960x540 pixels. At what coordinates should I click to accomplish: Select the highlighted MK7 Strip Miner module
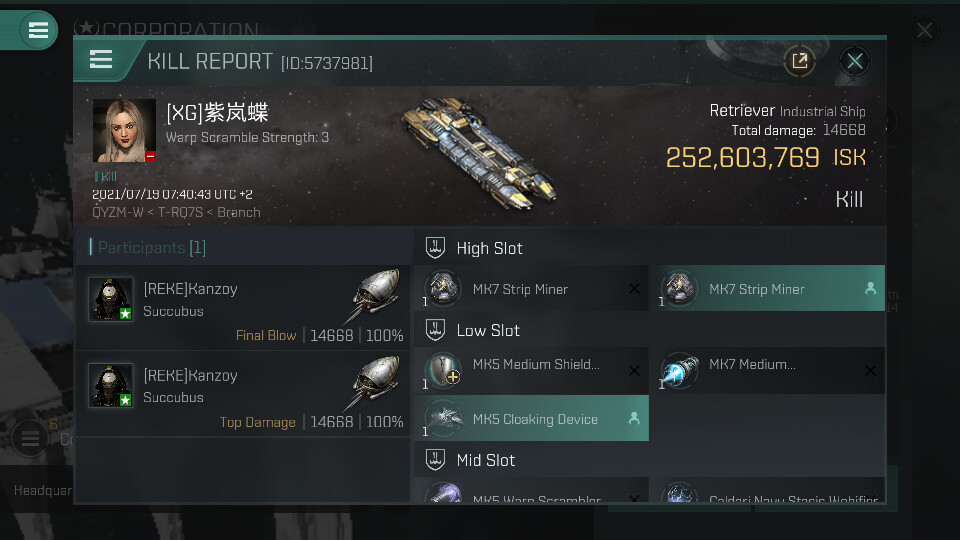768,288
